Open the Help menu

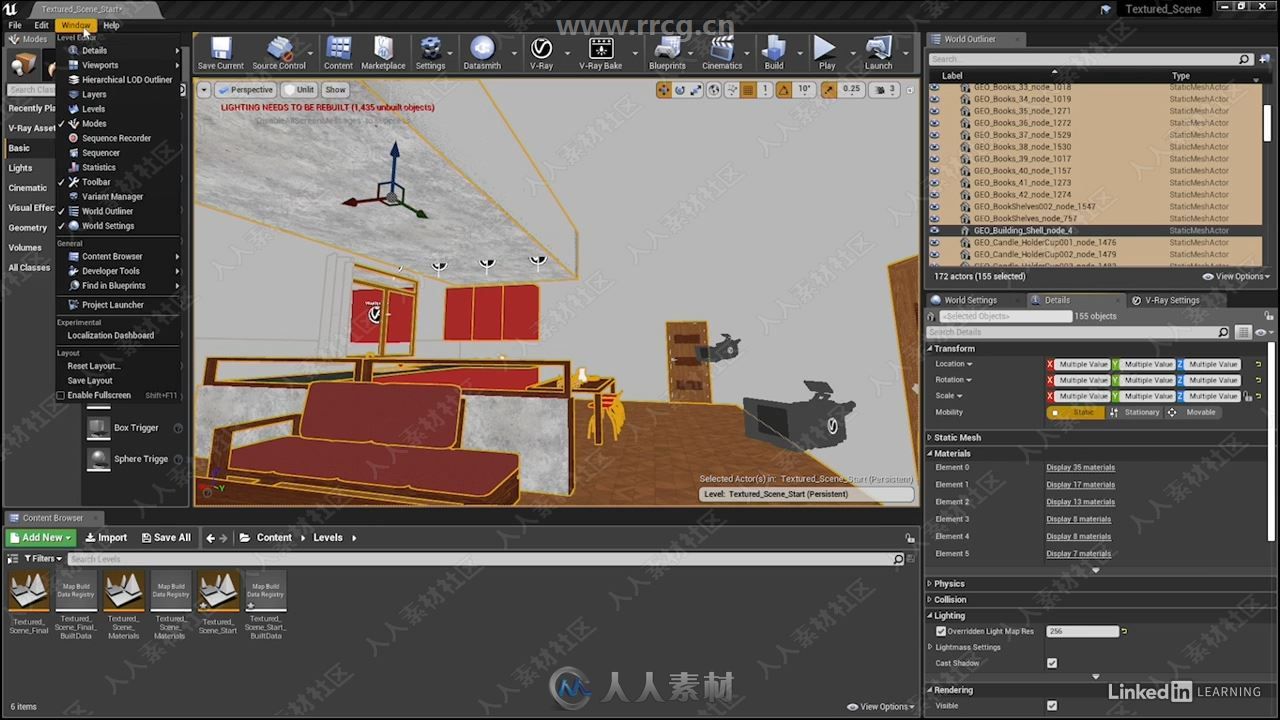click(111, 25)
